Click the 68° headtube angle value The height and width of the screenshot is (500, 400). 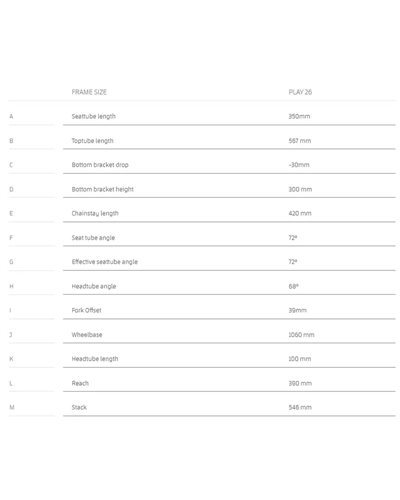pos(293,286)
